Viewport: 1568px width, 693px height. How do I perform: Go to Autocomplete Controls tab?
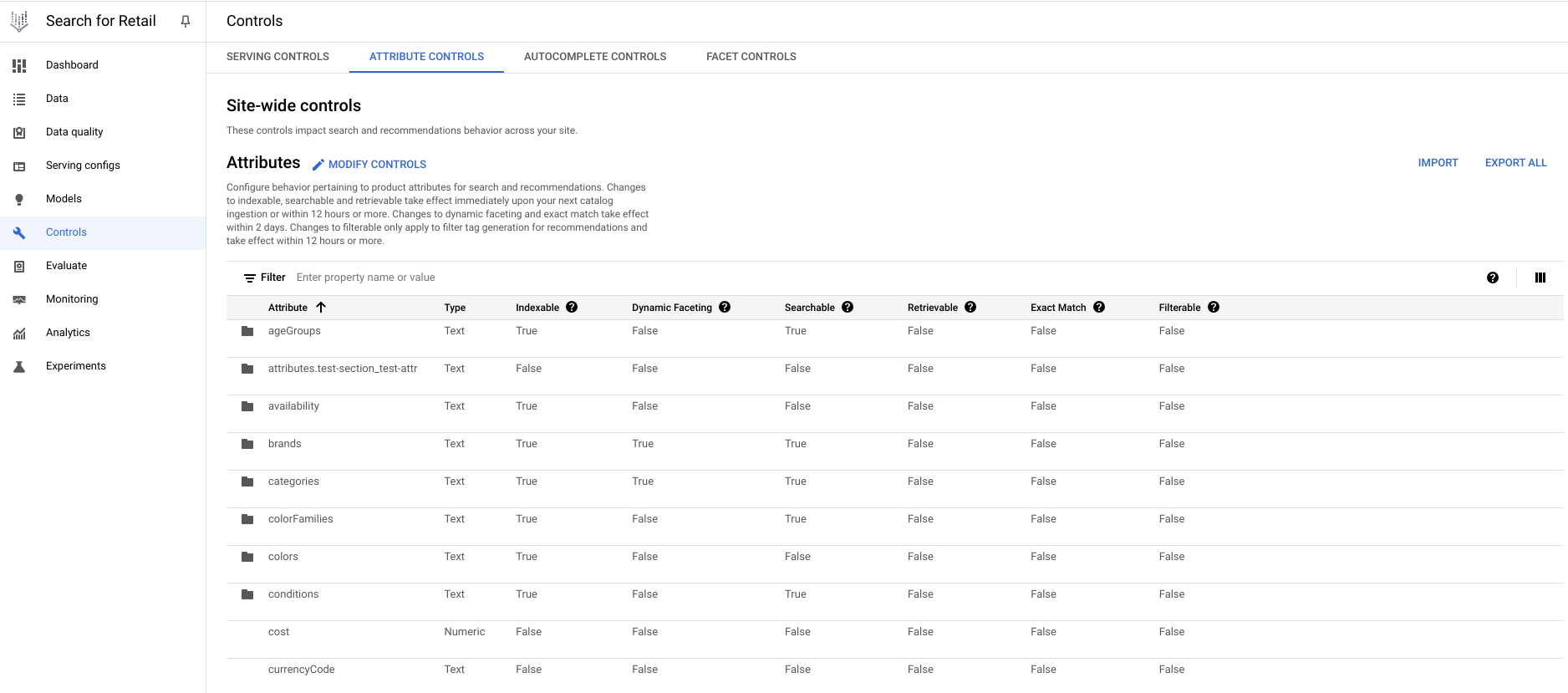(x=594, y=57)
